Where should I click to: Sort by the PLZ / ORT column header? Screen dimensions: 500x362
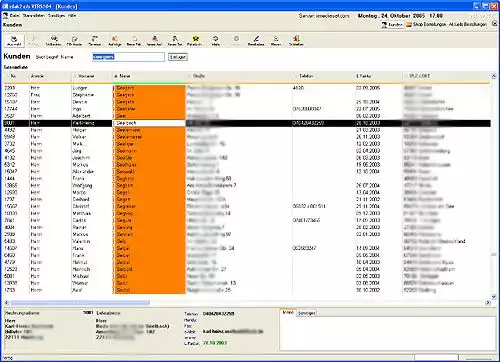click(446, 76)
